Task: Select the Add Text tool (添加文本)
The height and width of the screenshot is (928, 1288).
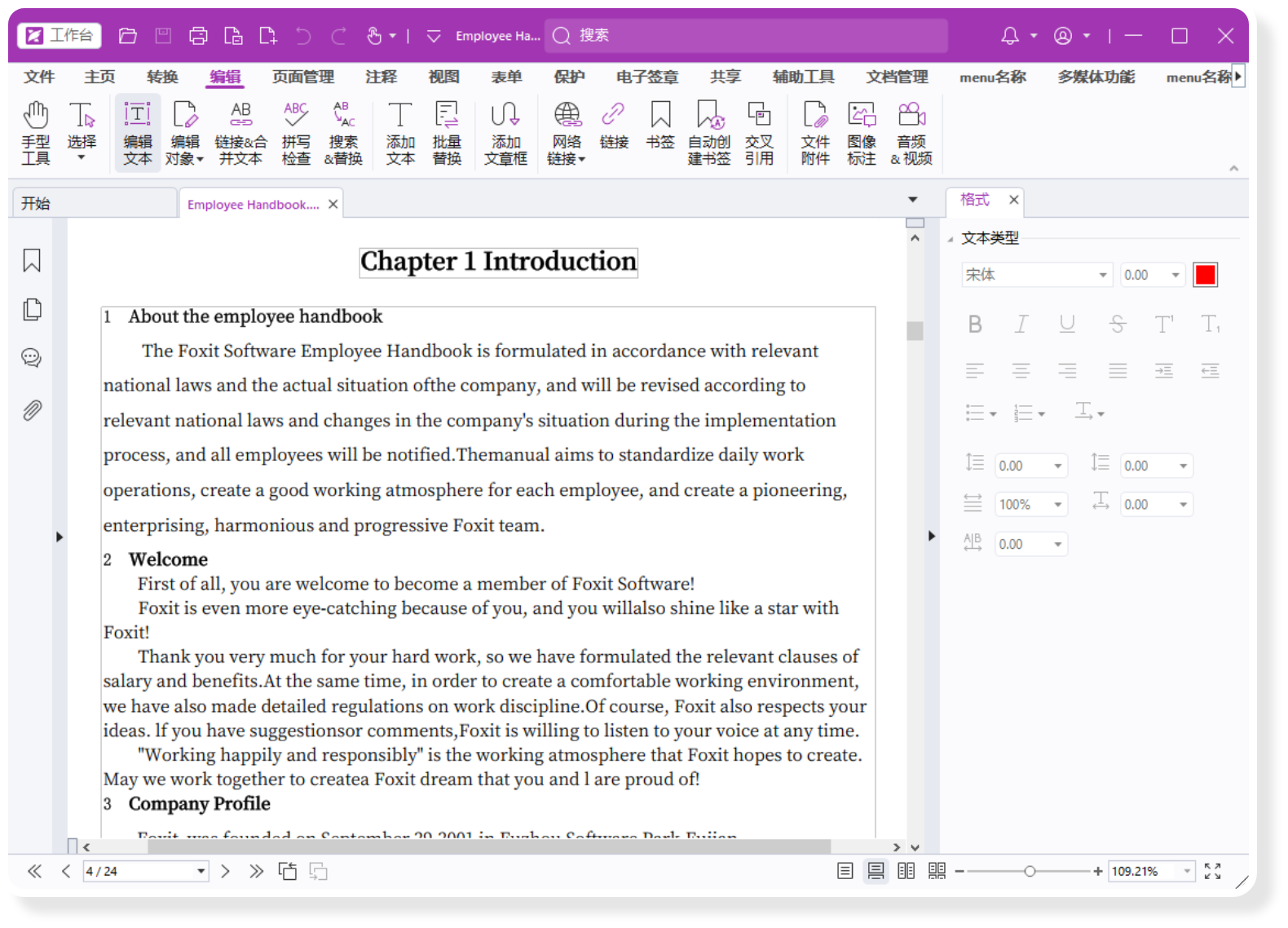Action: pos(400,134)
